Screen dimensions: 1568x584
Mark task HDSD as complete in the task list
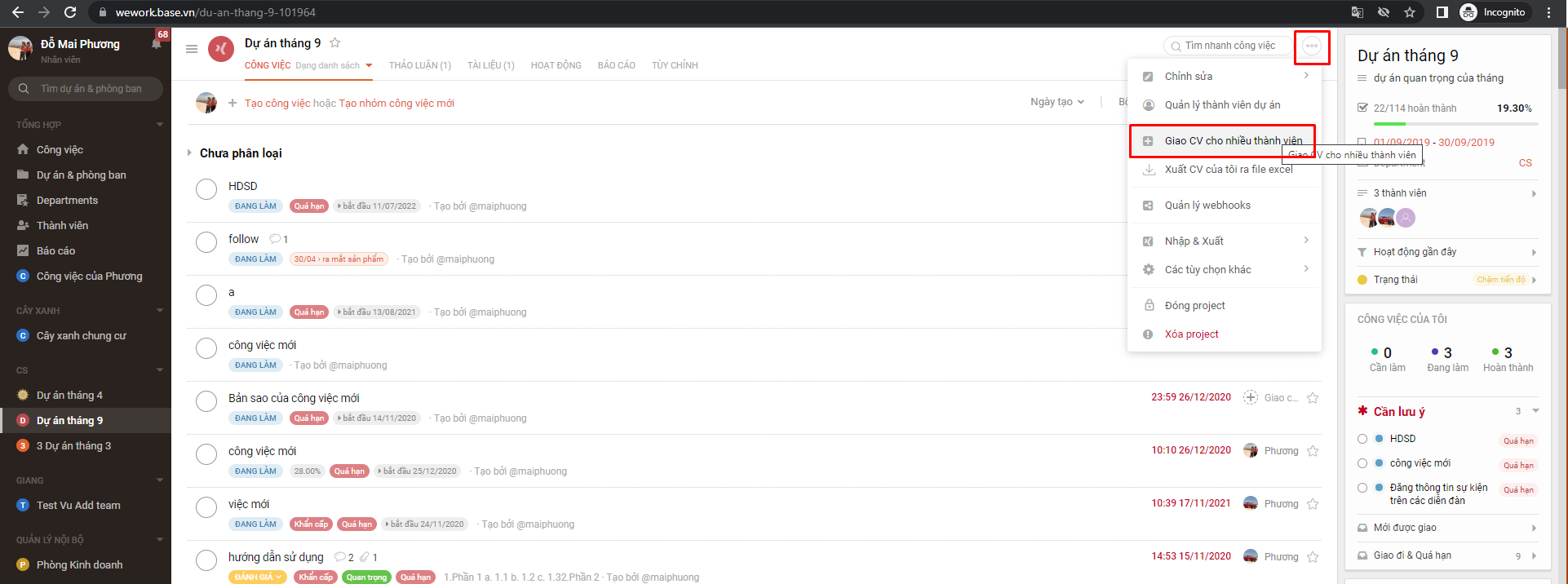tap(206, 189)
